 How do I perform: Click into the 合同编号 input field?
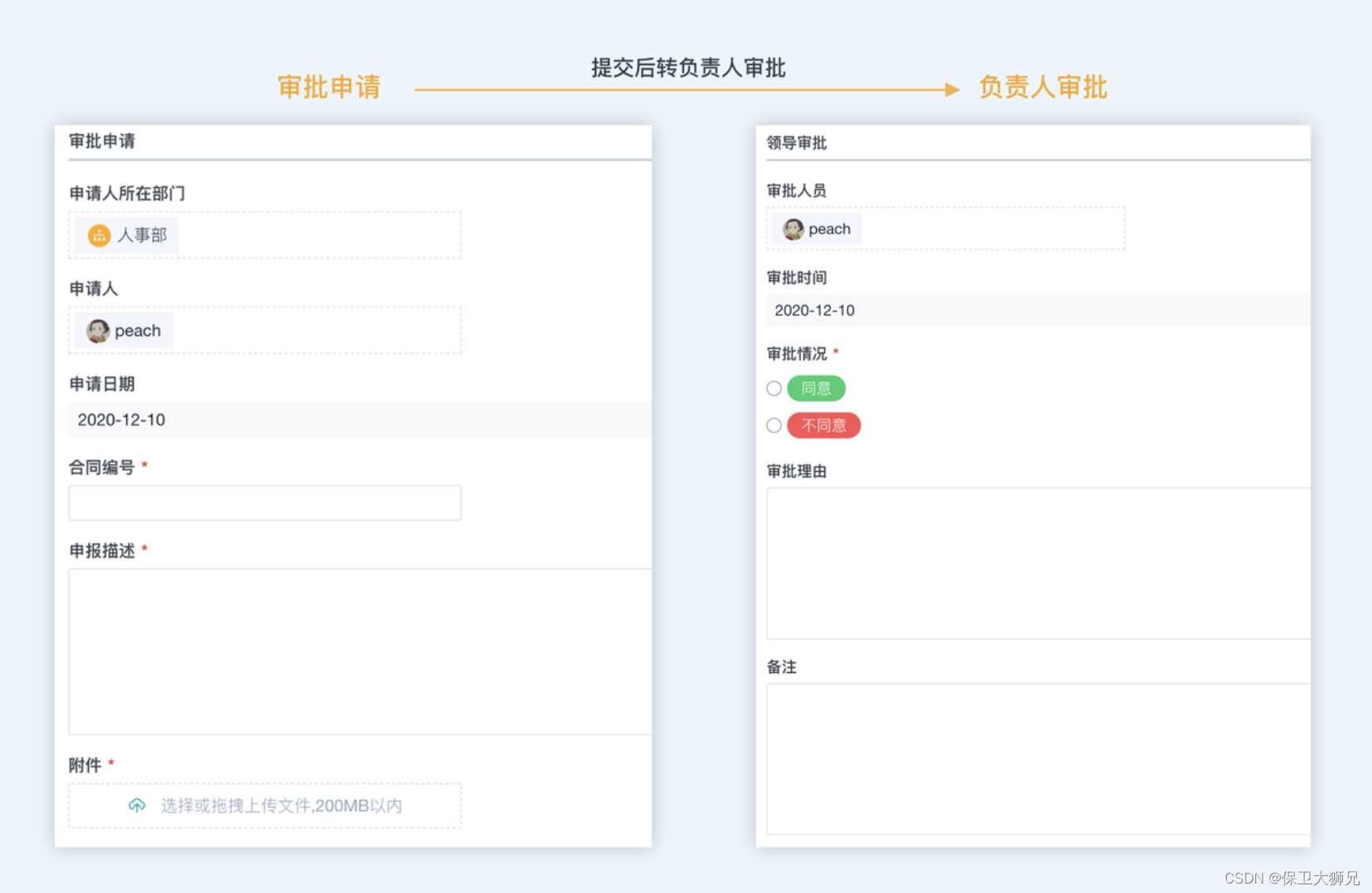265,503
